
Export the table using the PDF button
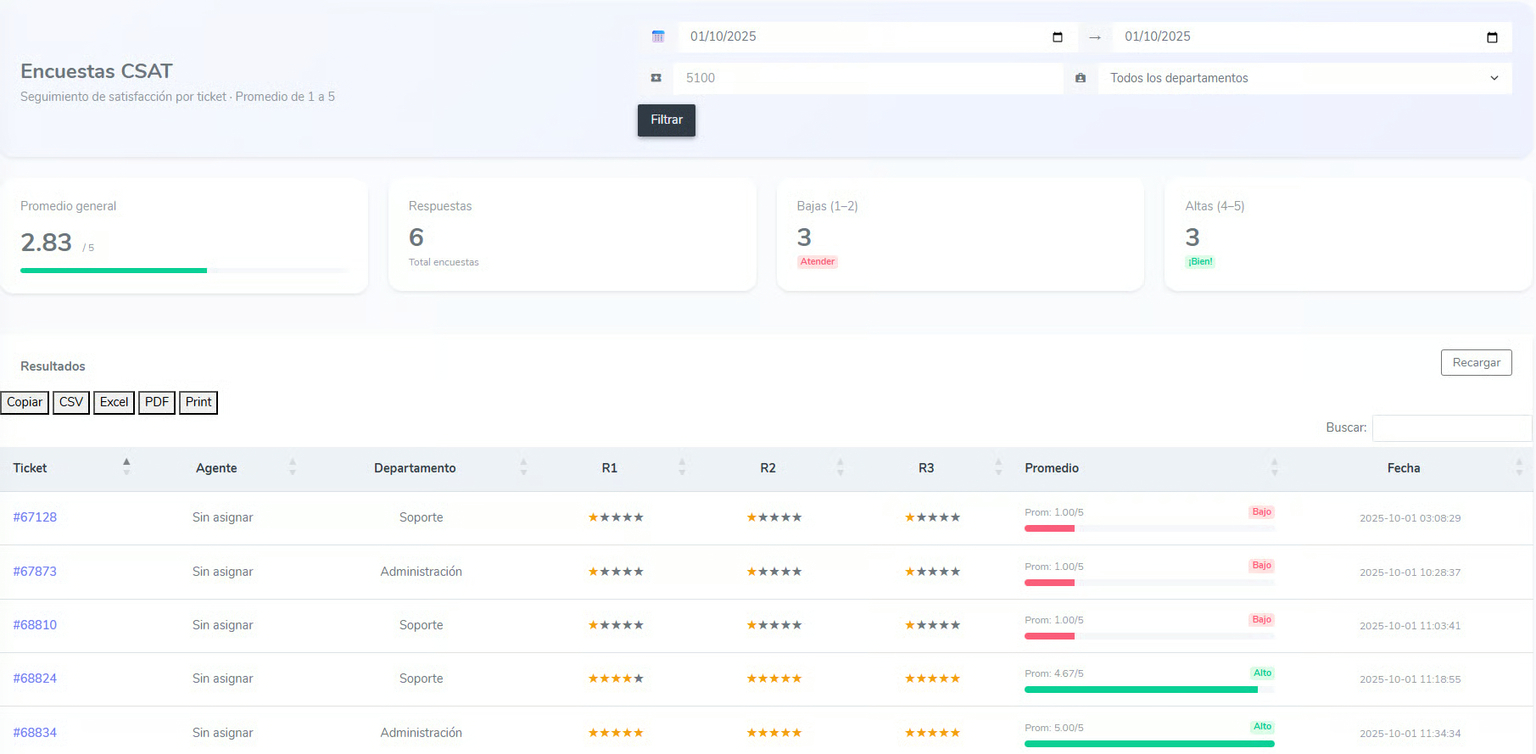point(157,402)
